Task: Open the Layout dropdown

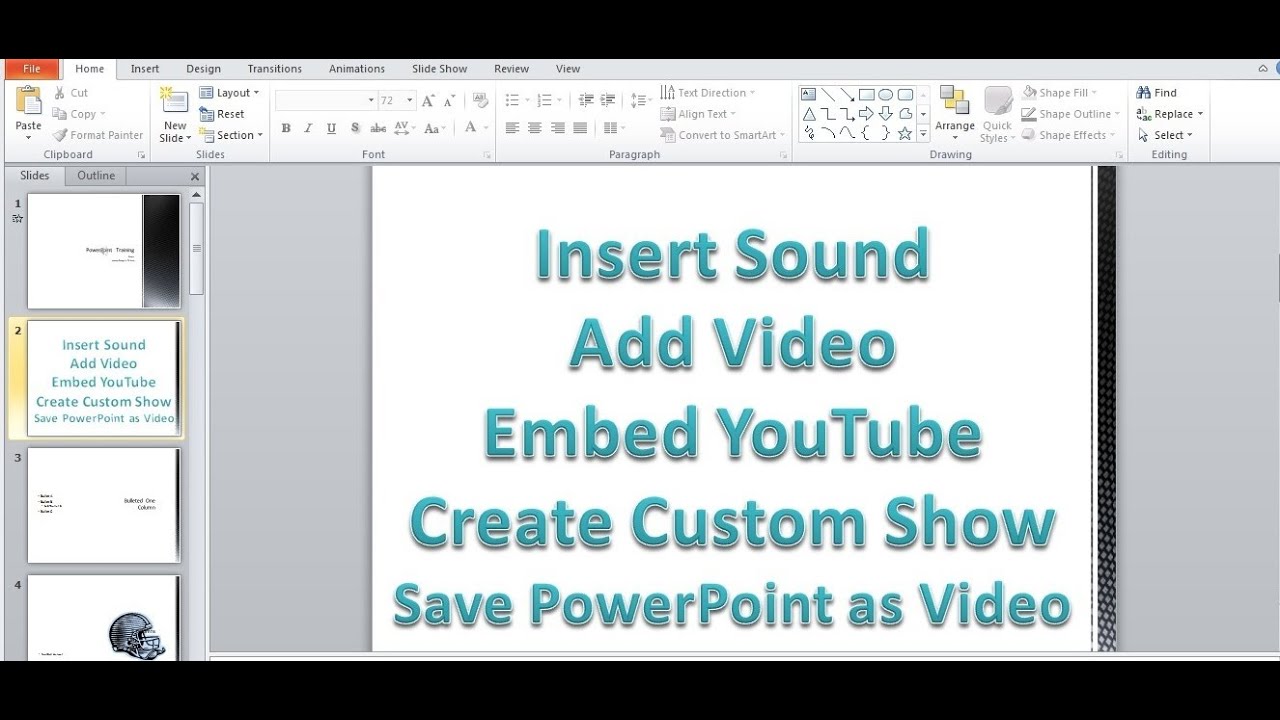Action: pos(229,93)
